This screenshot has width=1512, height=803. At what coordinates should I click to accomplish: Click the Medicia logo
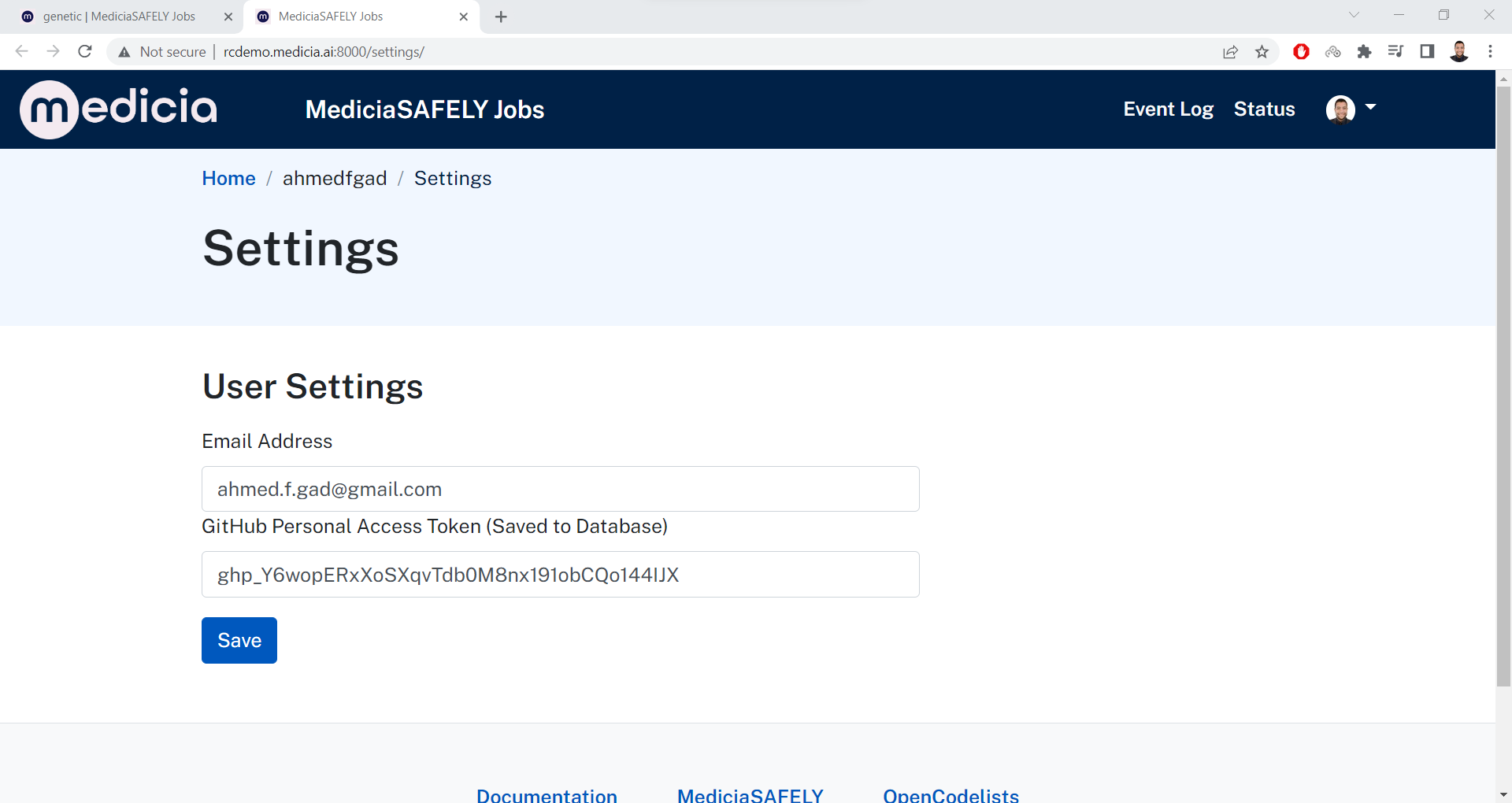point(118,109)
